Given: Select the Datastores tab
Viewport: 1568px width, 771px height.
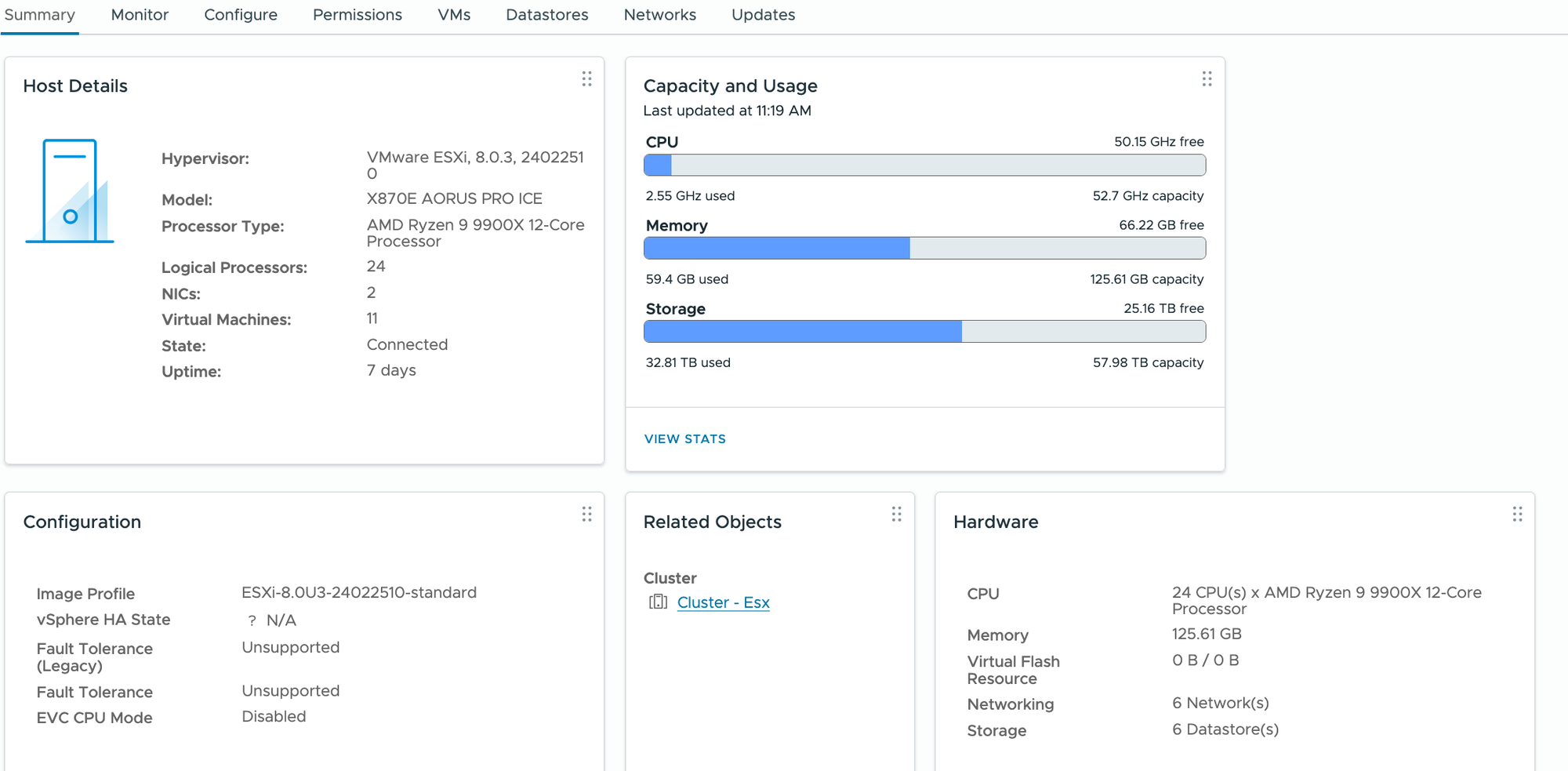Looking at the screenshot, I should (x=546, y=15).
